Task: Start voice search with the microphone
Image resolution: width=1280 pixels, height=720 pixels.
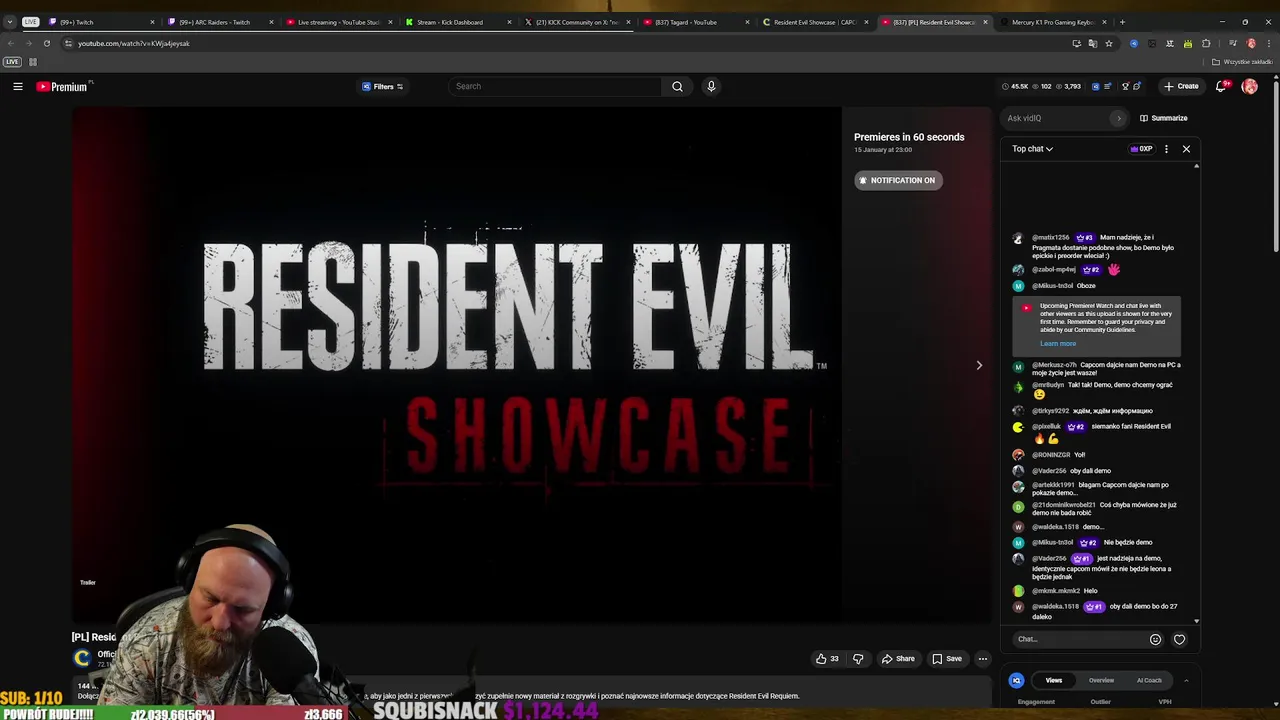Action: (x=711, y=86)
